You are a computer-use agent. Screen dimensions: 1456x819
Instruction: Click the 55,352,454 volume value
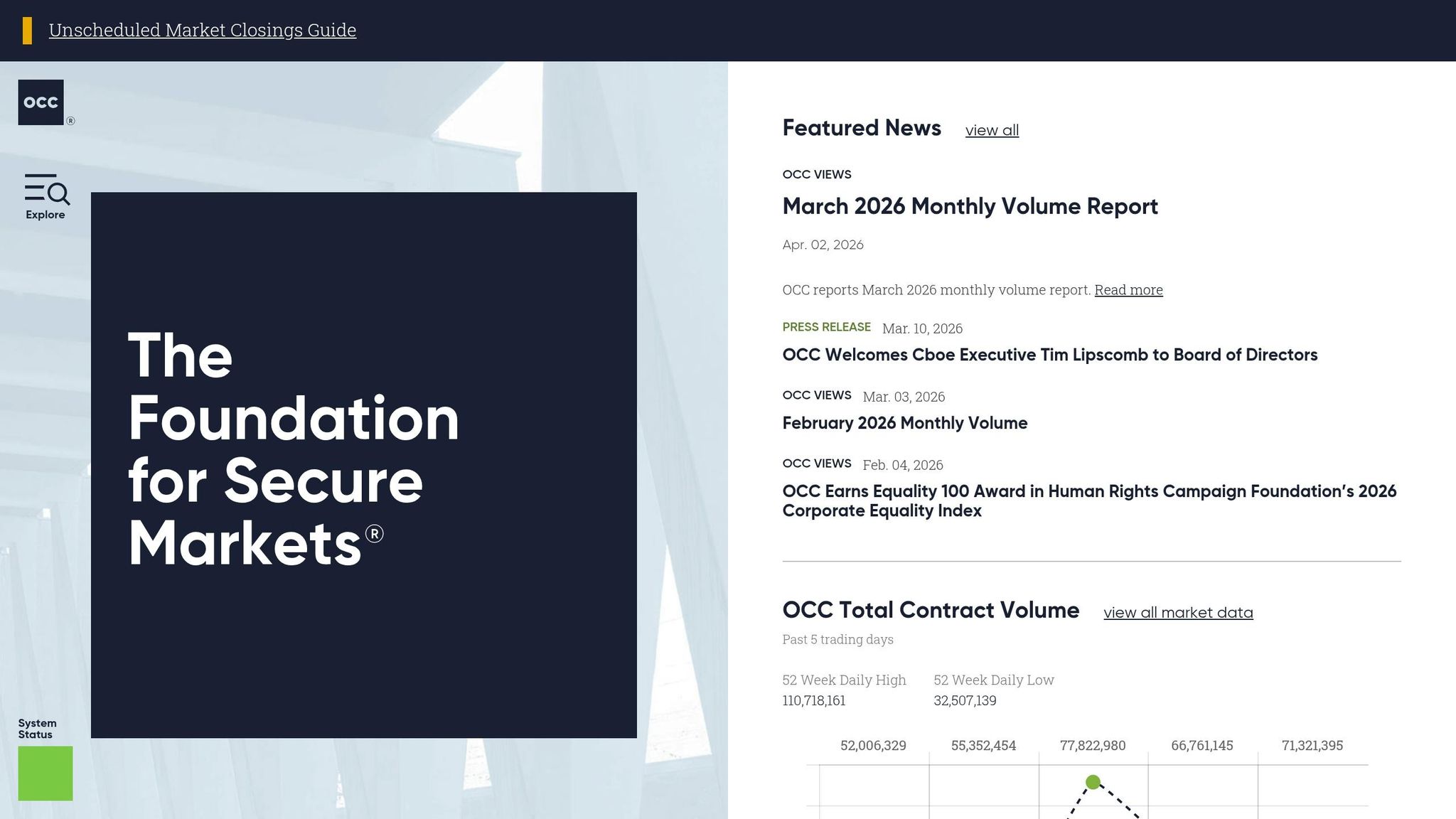(983, 745)
